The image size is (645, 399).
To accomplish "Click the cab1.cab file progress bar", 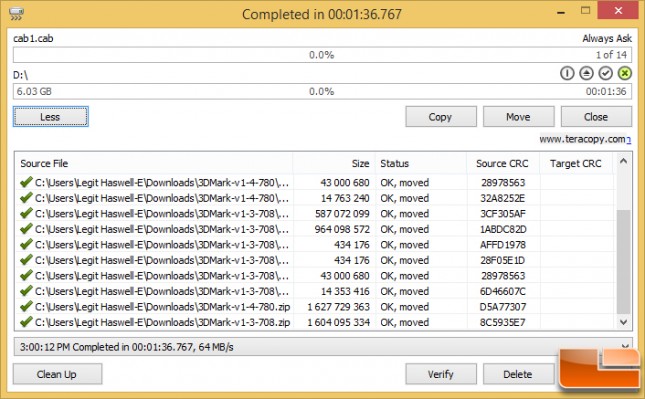I will [x=322, y=55].
